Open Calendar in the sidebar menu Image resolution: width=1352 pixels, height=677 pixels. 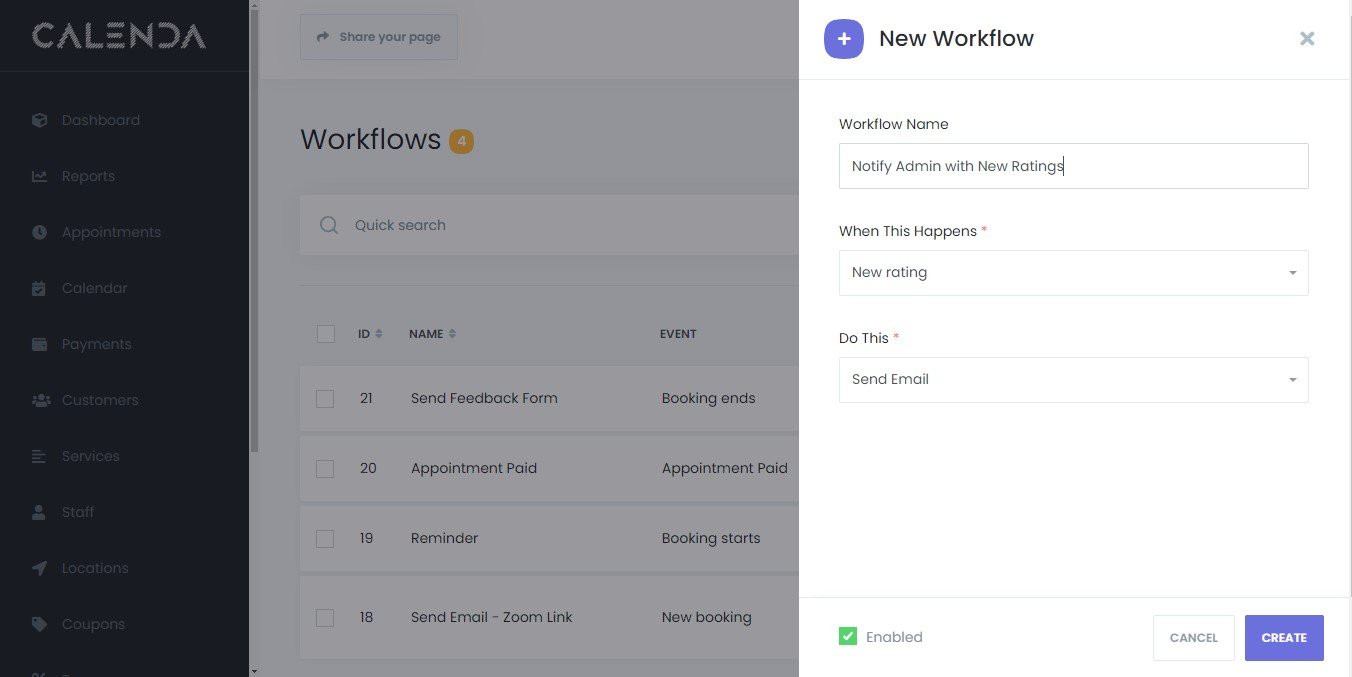[94, 288]
